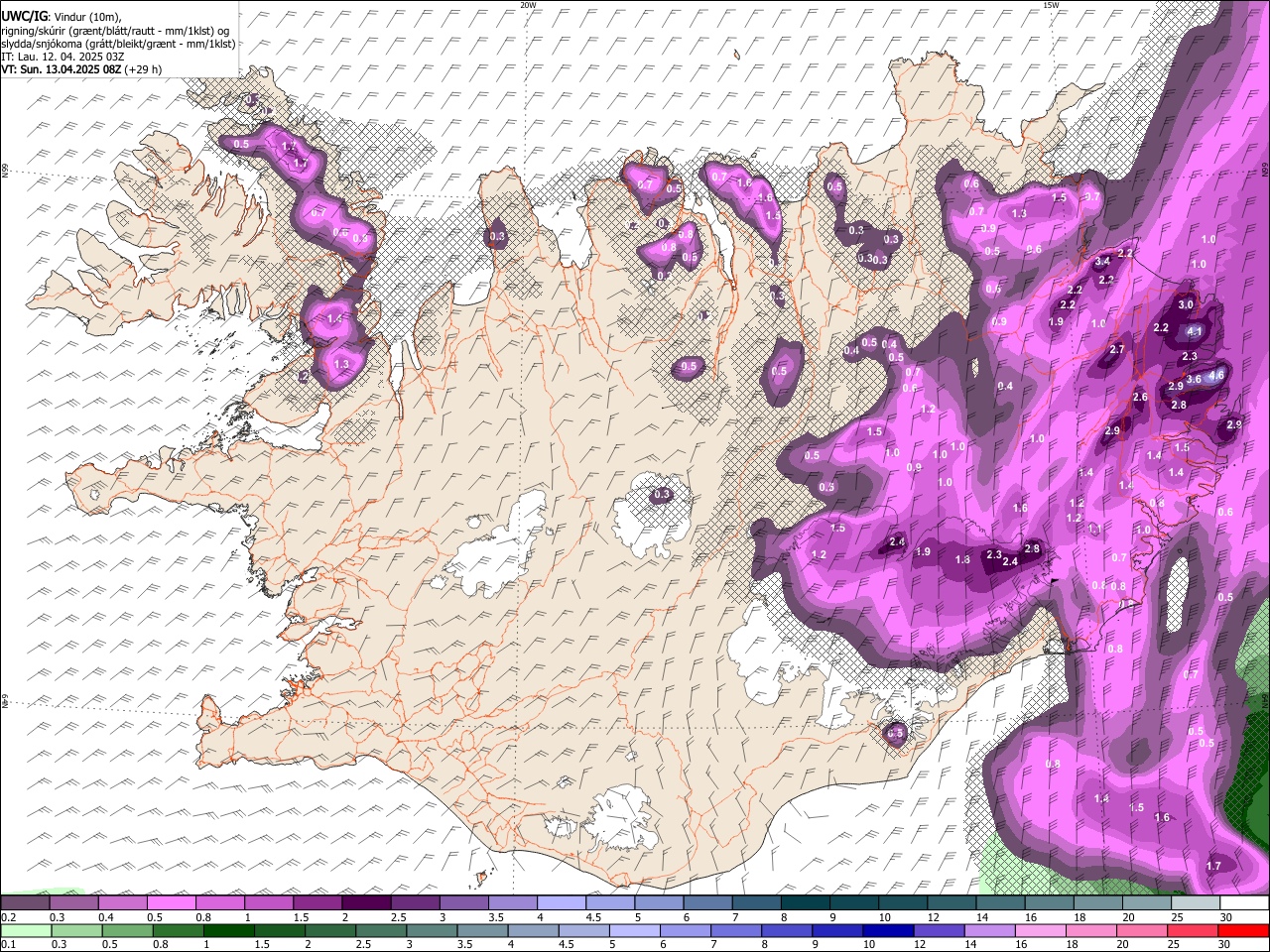Click the 4.1 precipitation value on map
The image size is (1270, 952).
pyautogui.click(x=1195, y=332)
